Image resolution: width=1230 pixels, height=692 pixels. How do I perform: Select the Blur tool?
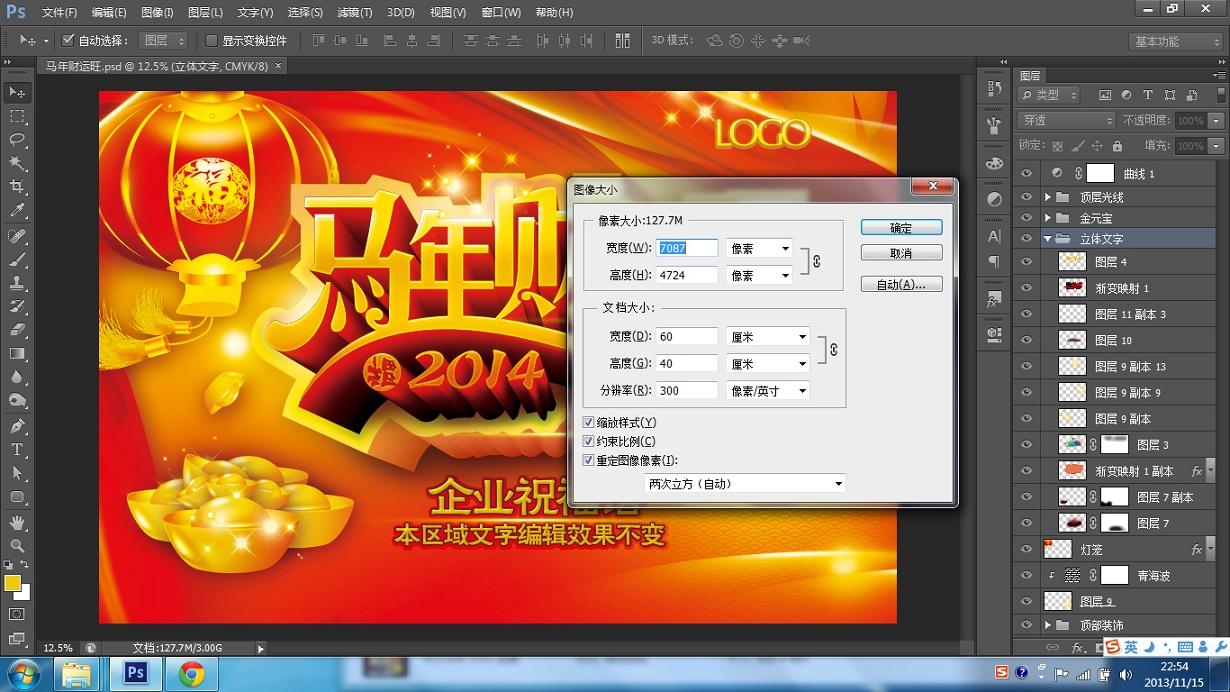pos(17,377)
